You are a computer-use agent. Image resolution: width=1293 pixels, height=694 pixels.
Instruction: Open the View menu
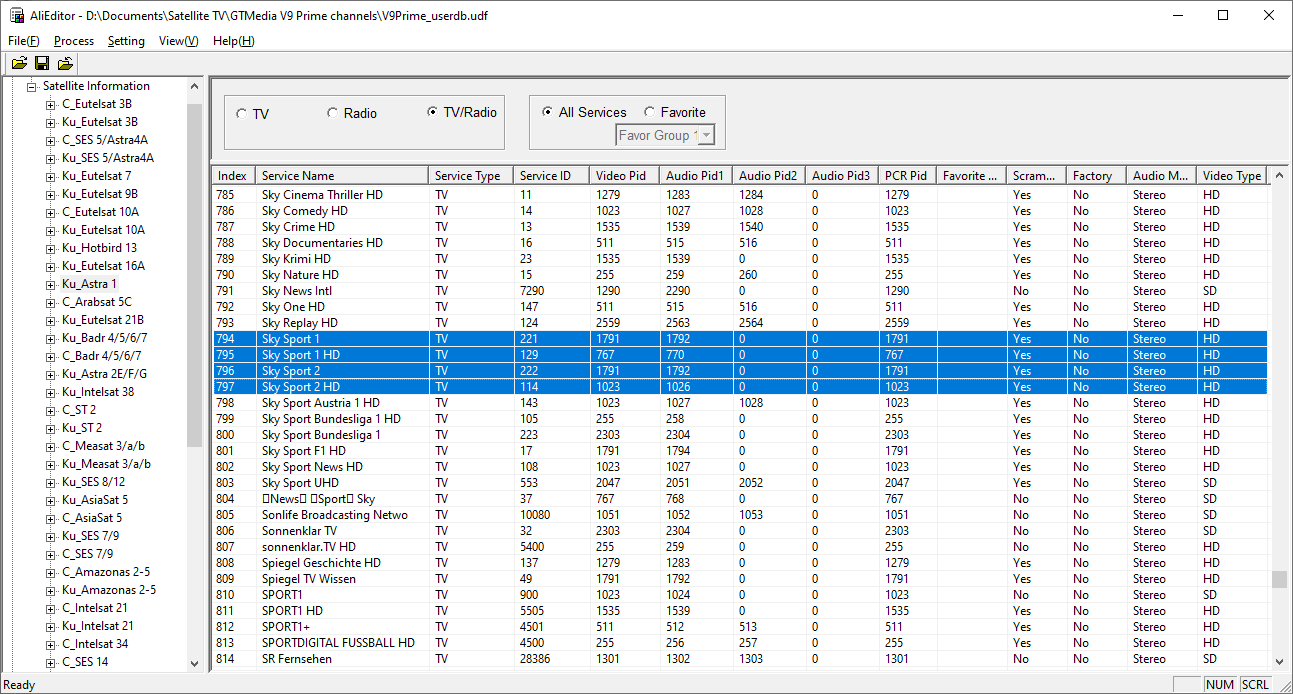pos(179,41)
